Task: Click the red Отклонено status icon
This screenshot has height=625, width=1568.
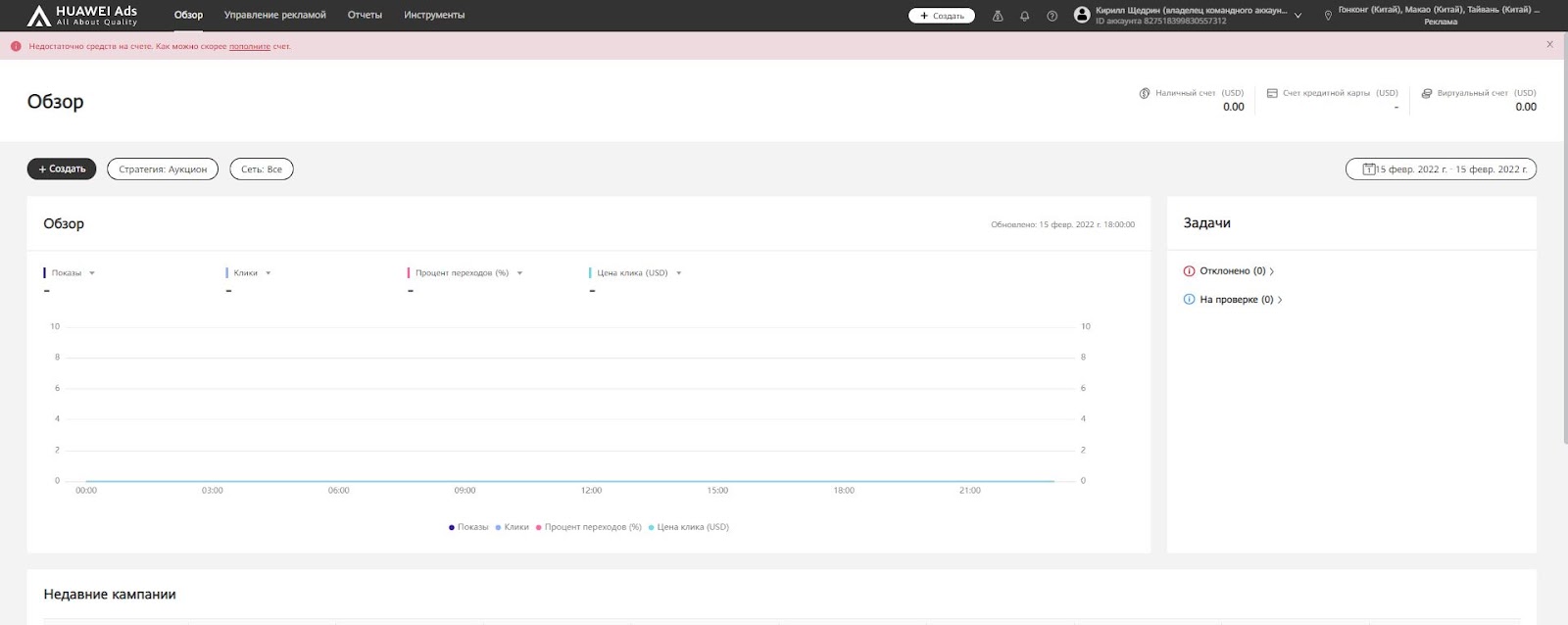Action: pyautogui.click(x=1190, y=271)
